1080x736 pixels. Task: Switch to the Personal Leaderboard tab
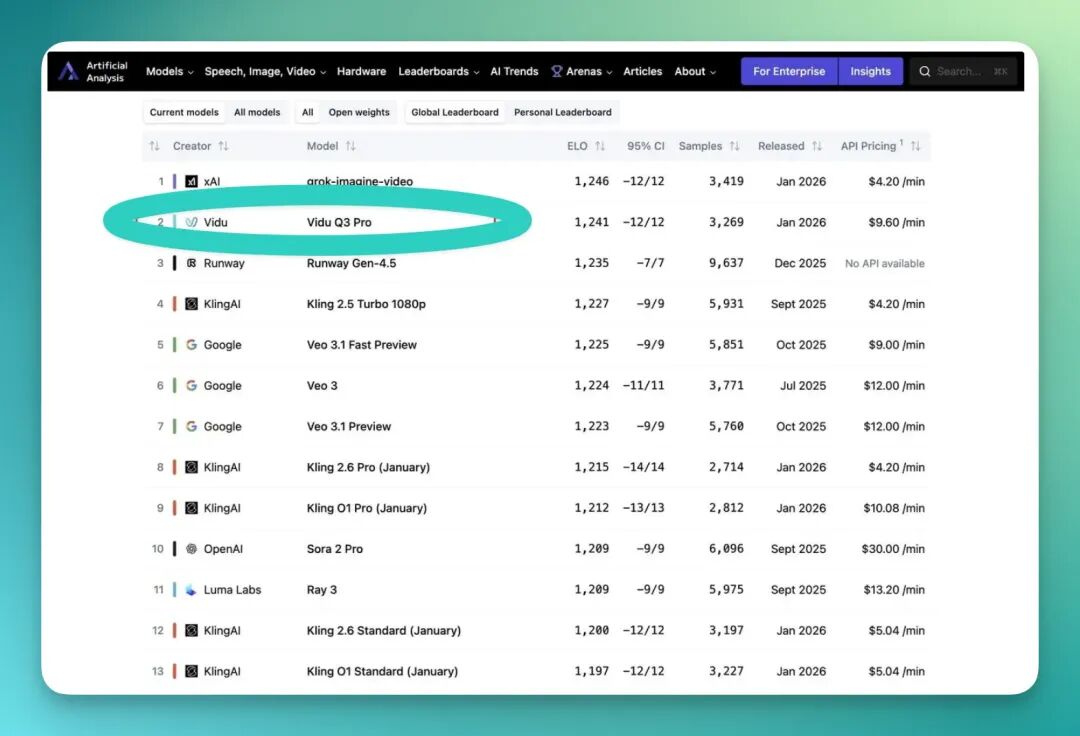click(x=563, y=112)
